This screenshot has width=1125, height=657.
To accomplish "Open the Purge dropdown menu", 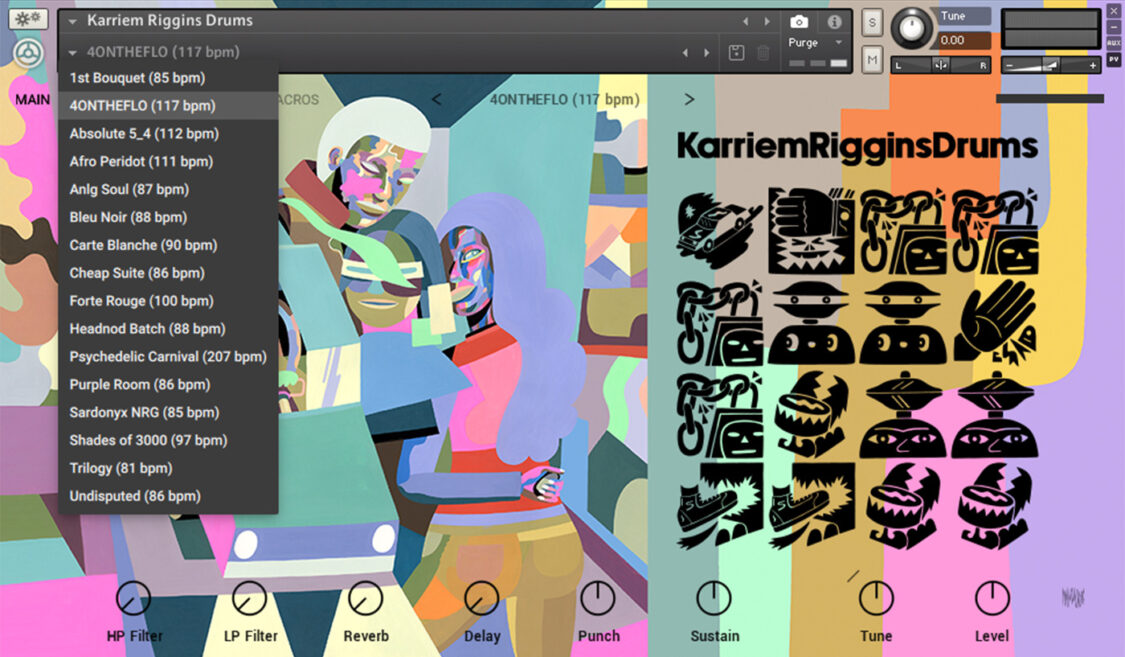I will tap(816, 43).
